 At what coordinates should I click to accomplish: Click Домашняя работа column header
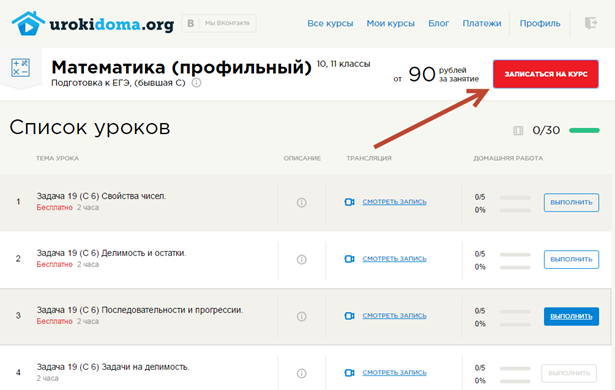[x=508, y=158]
